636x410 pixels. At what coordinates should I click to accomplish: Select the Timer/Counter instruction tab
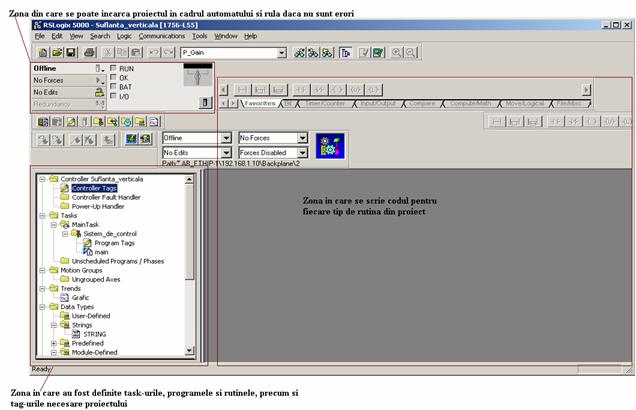click(325, 103)
